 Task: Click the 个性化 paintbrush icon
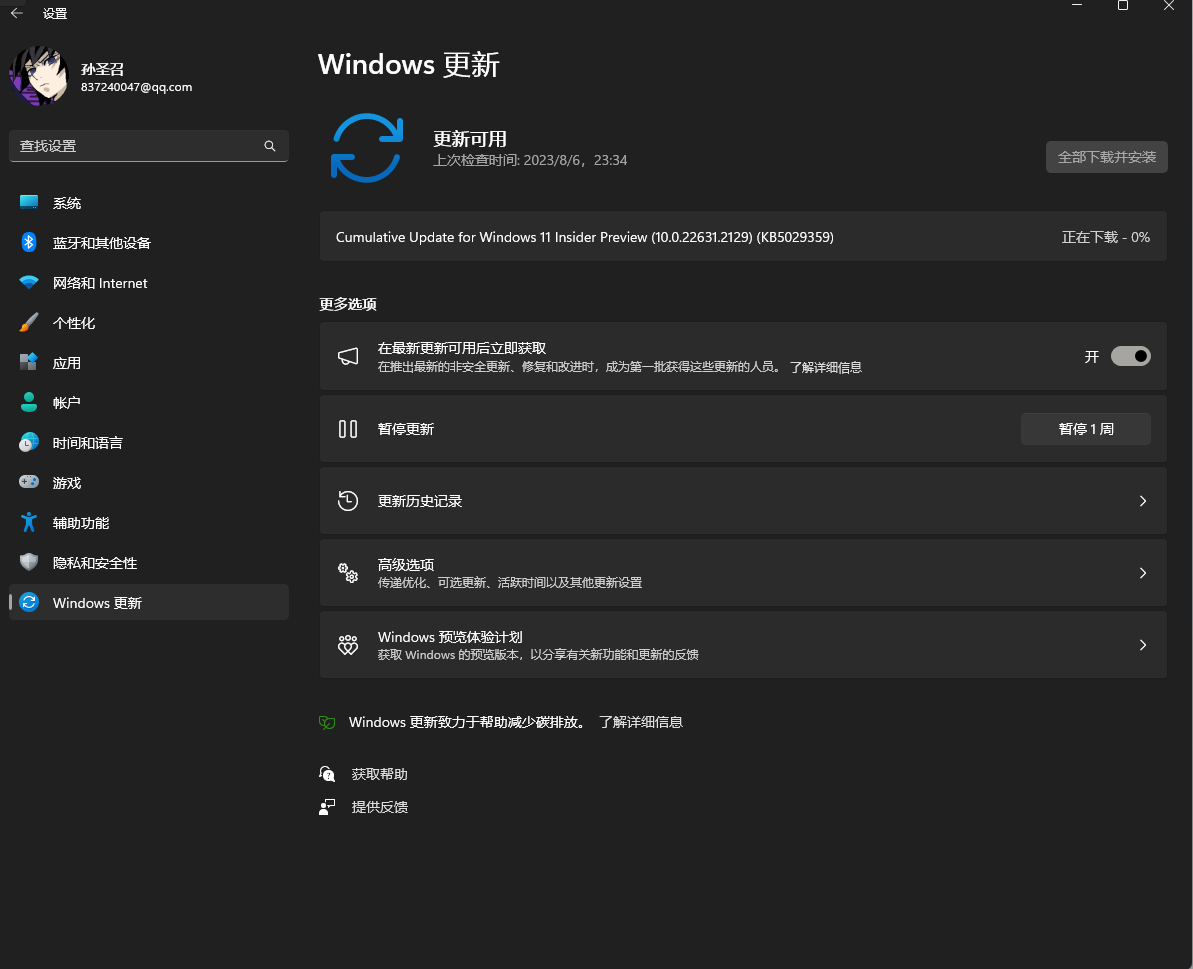tap(29, 323)
